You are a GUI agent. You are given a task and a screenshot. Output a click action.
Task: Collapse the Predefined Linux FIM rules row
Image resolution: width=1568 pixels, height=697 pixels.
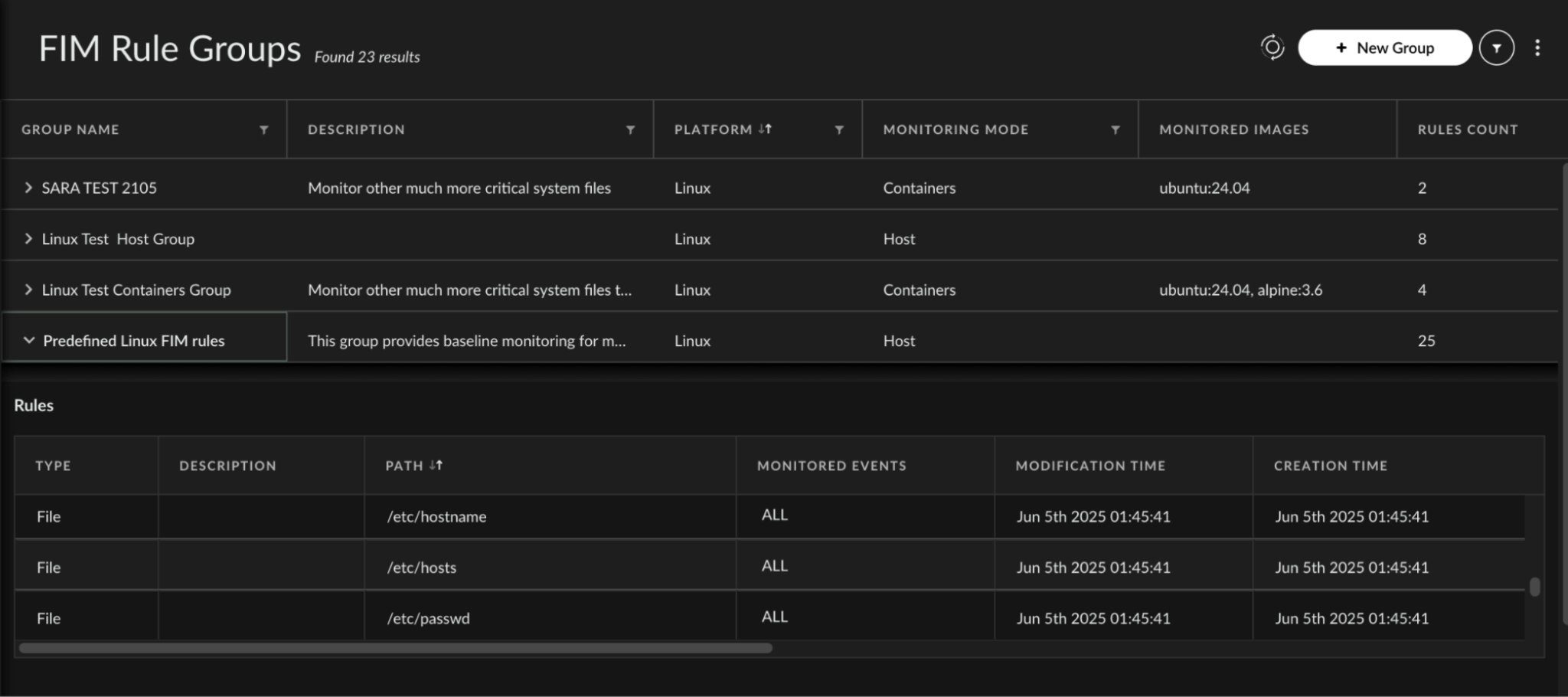coord(29,340)
